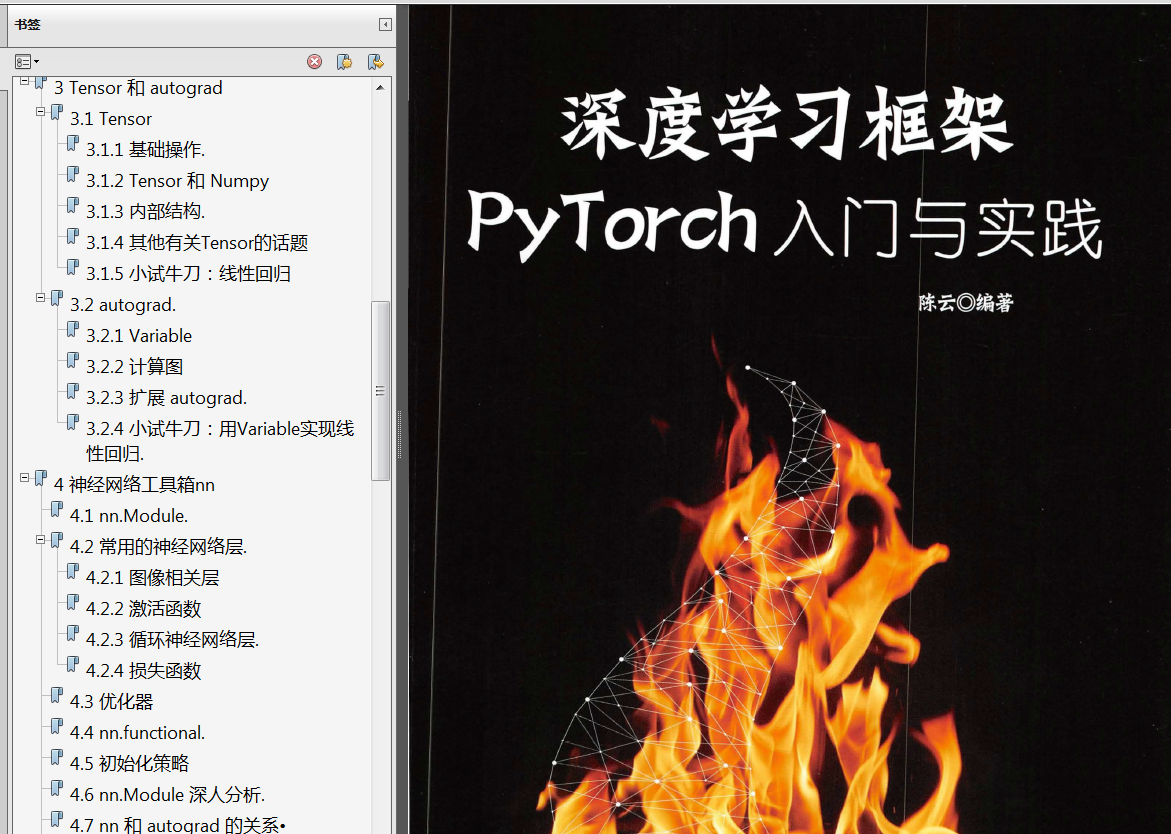Viewport: 1171px width, 834px height.
Task: Open bookmark '4.4 nn.functional.'
Action: coord(137,733)
